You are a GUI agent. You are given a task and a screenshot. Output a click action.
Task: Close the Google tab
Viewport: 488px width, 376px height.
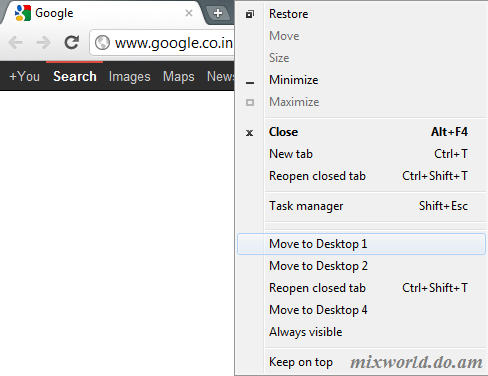point(189,13)
